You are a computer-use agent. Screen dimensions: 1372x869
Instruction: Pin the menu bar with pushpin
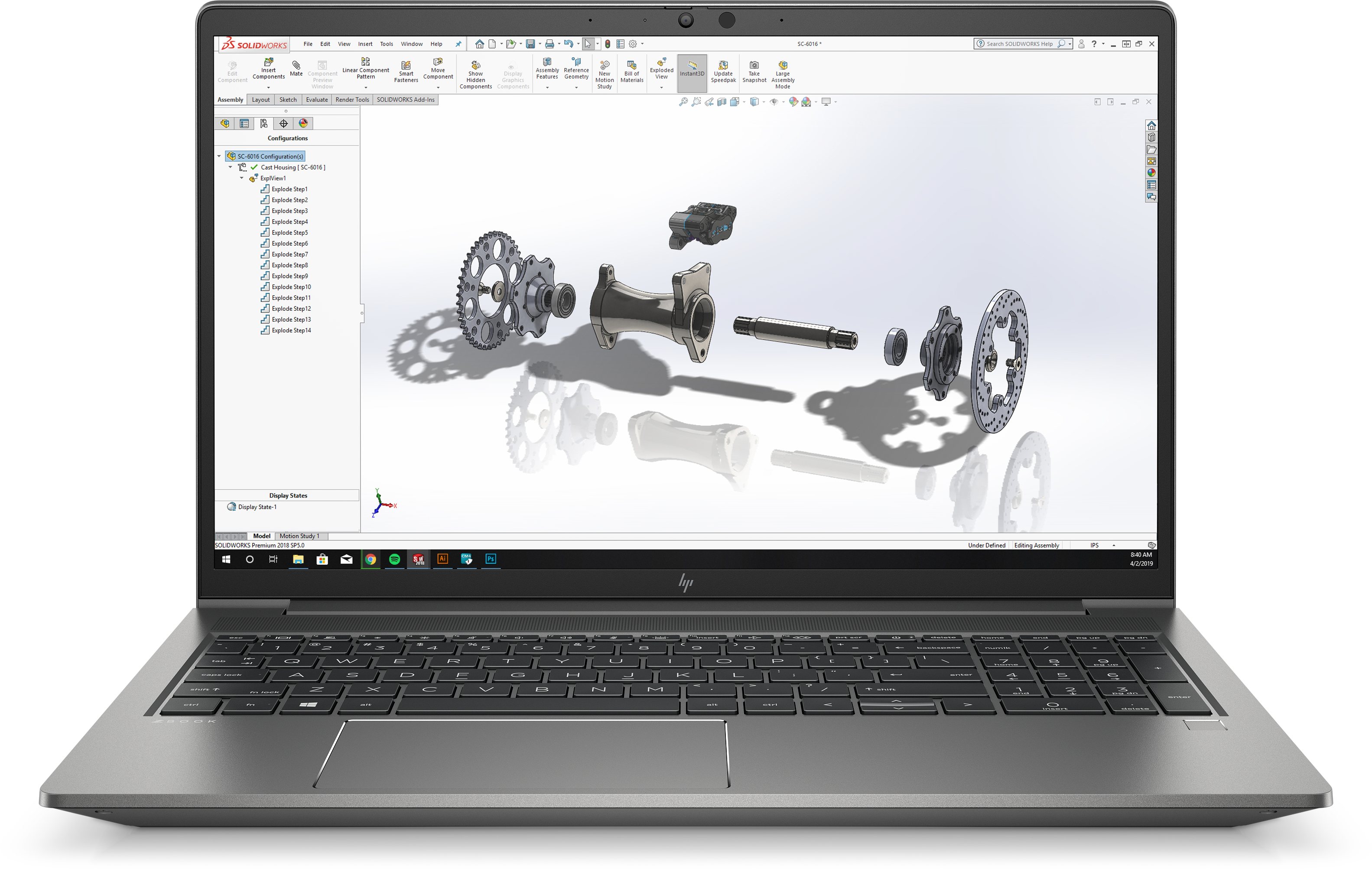click(x=458, y=44)
